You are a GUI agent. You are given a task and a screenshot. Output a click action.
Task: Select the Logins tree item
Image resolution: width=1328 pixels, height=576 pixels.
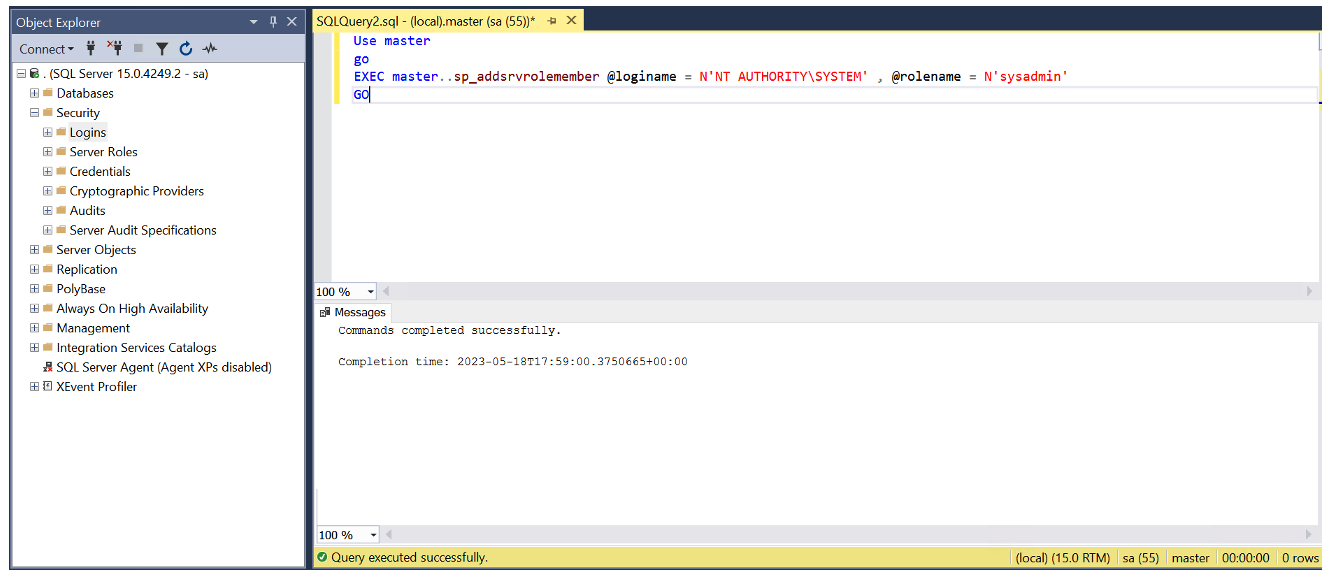click(88, 132)
